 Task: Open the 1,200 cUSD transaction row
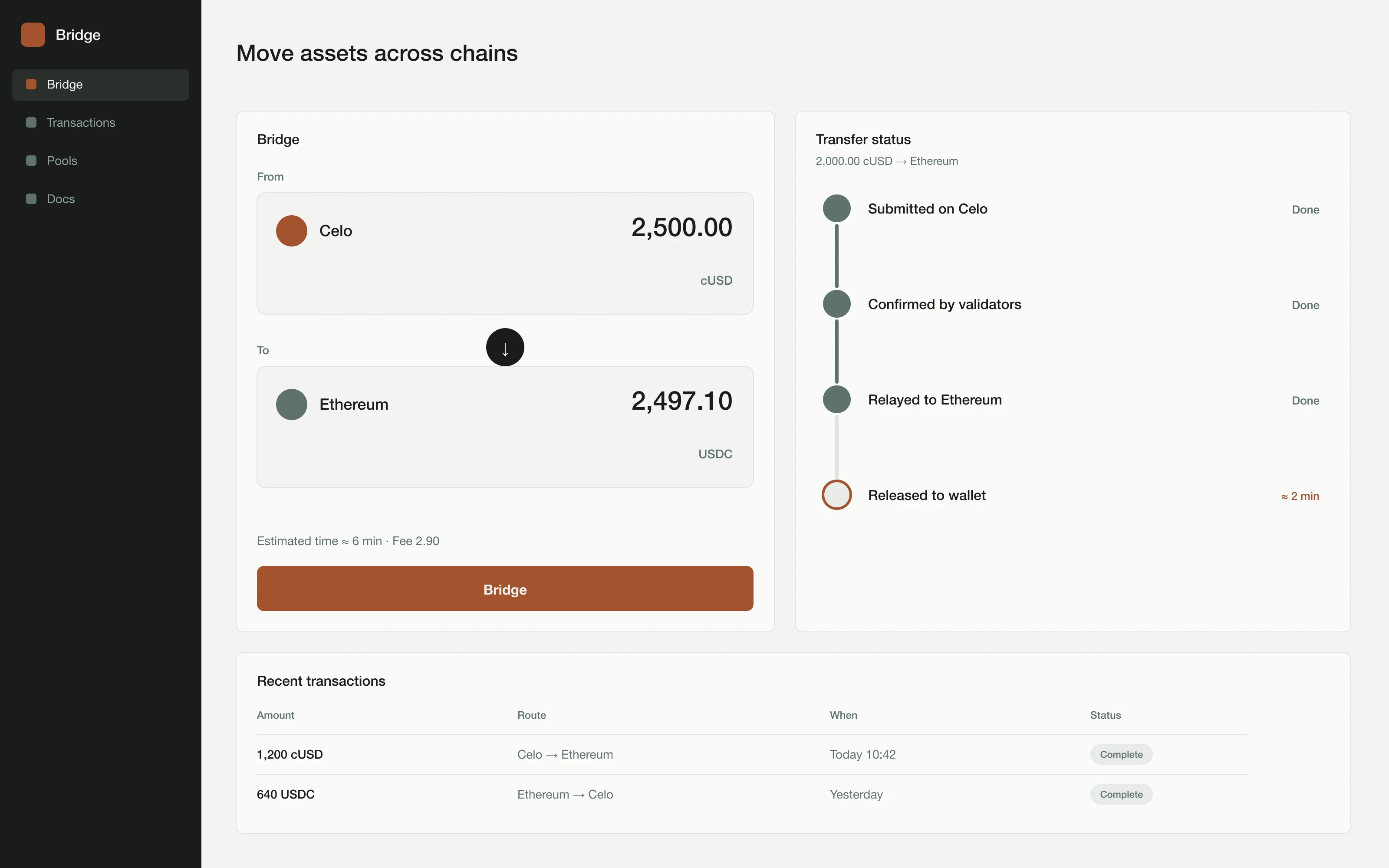click(752, 755)
